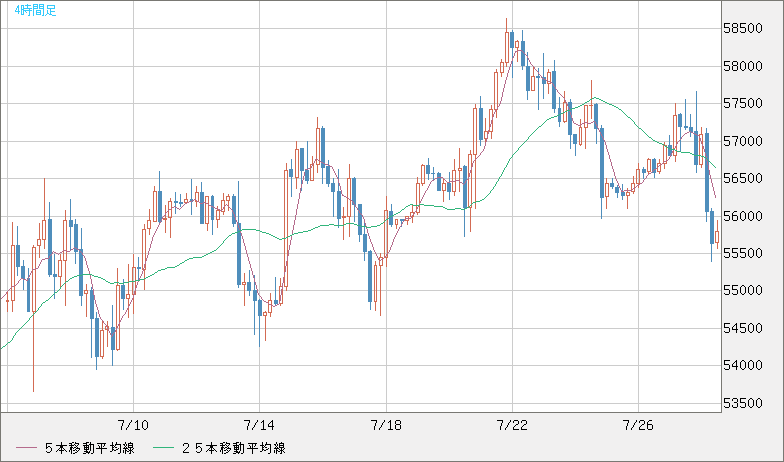Select the 57000 price axis label
The height and width of the screenshot is (462, 784).
[x=743, y=141]
